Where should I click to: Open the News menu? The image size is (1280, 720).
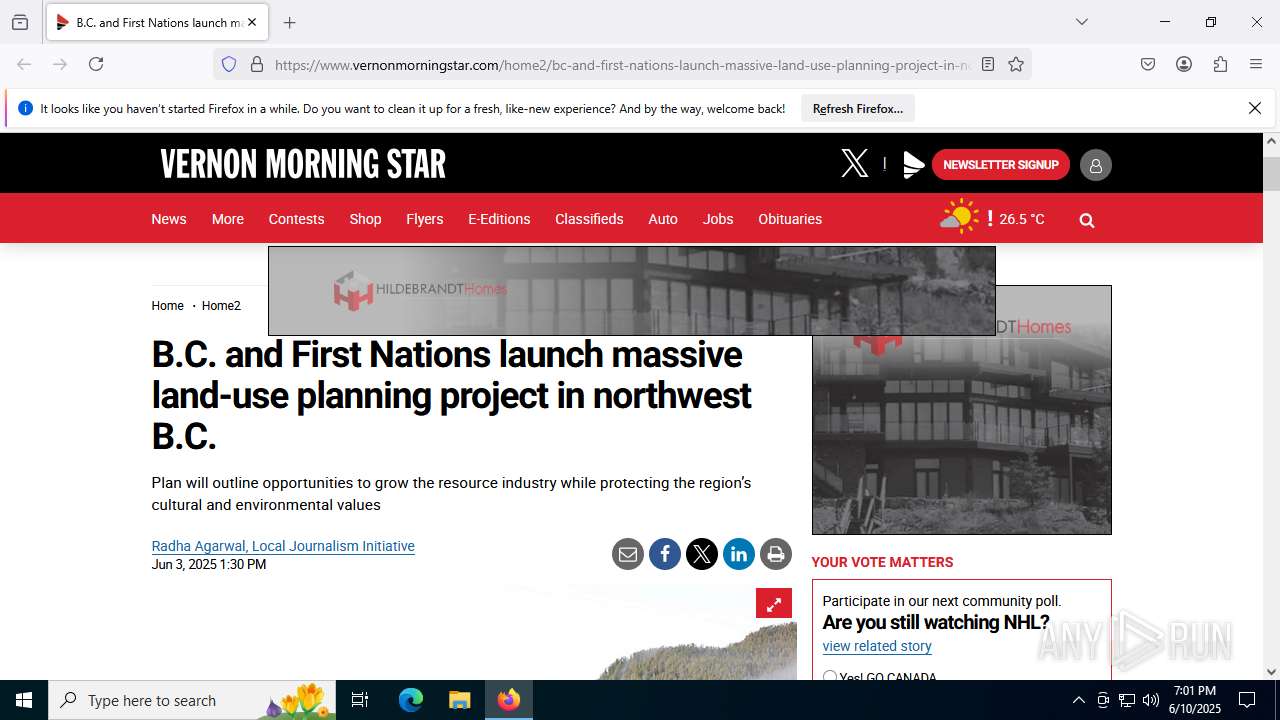click(x=169, y=219)
